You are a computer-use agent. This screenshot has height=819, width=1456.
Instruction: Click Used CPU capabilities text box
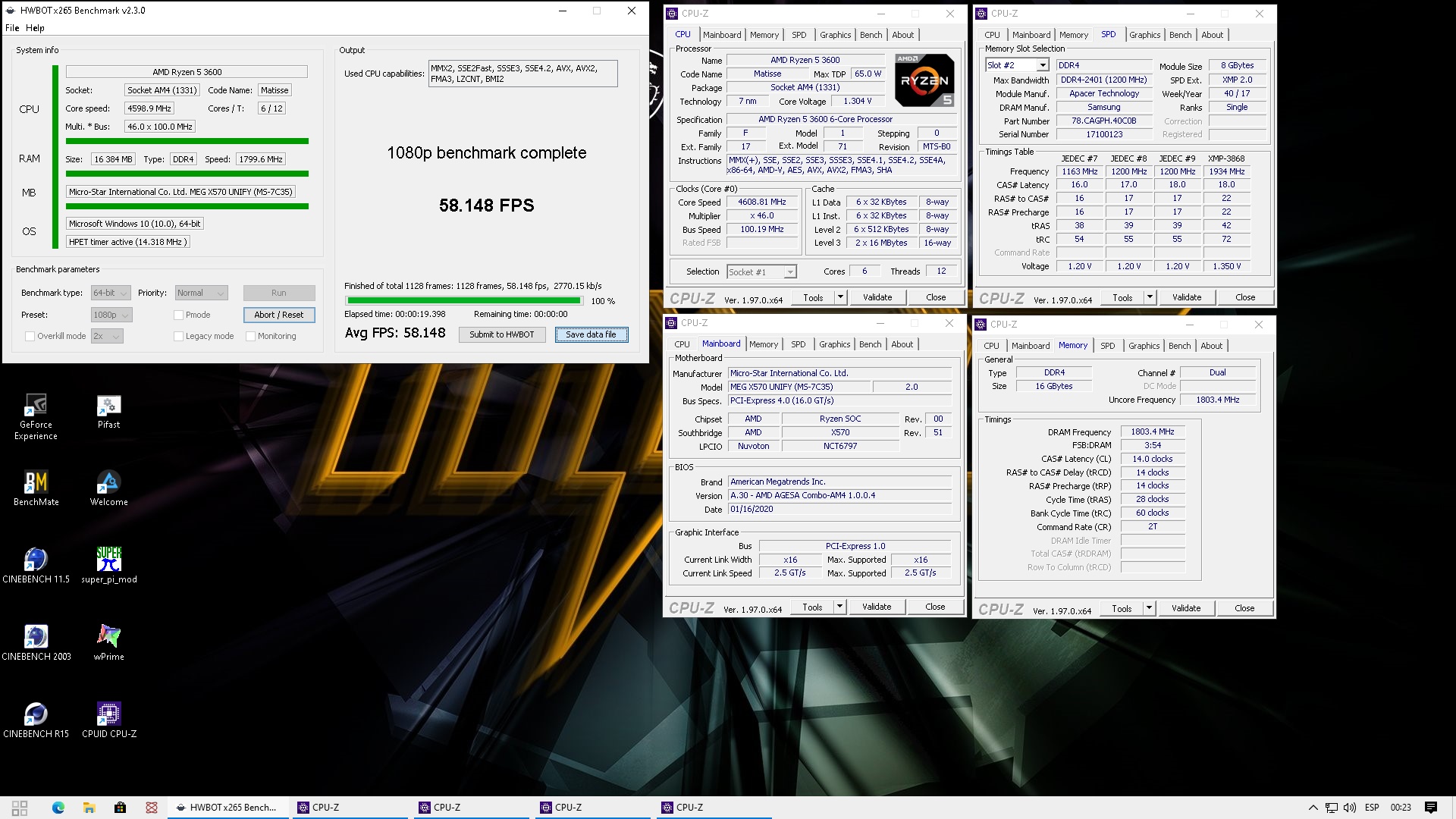(522, 74)
